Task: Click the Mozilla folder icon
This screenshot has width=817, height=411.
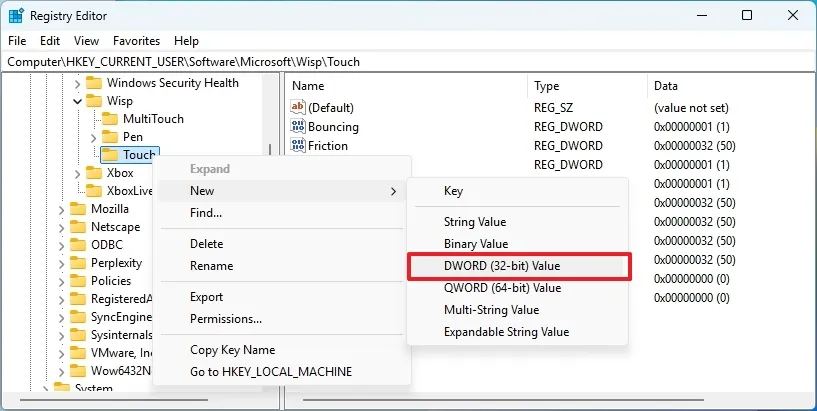Action: (78, 209)
